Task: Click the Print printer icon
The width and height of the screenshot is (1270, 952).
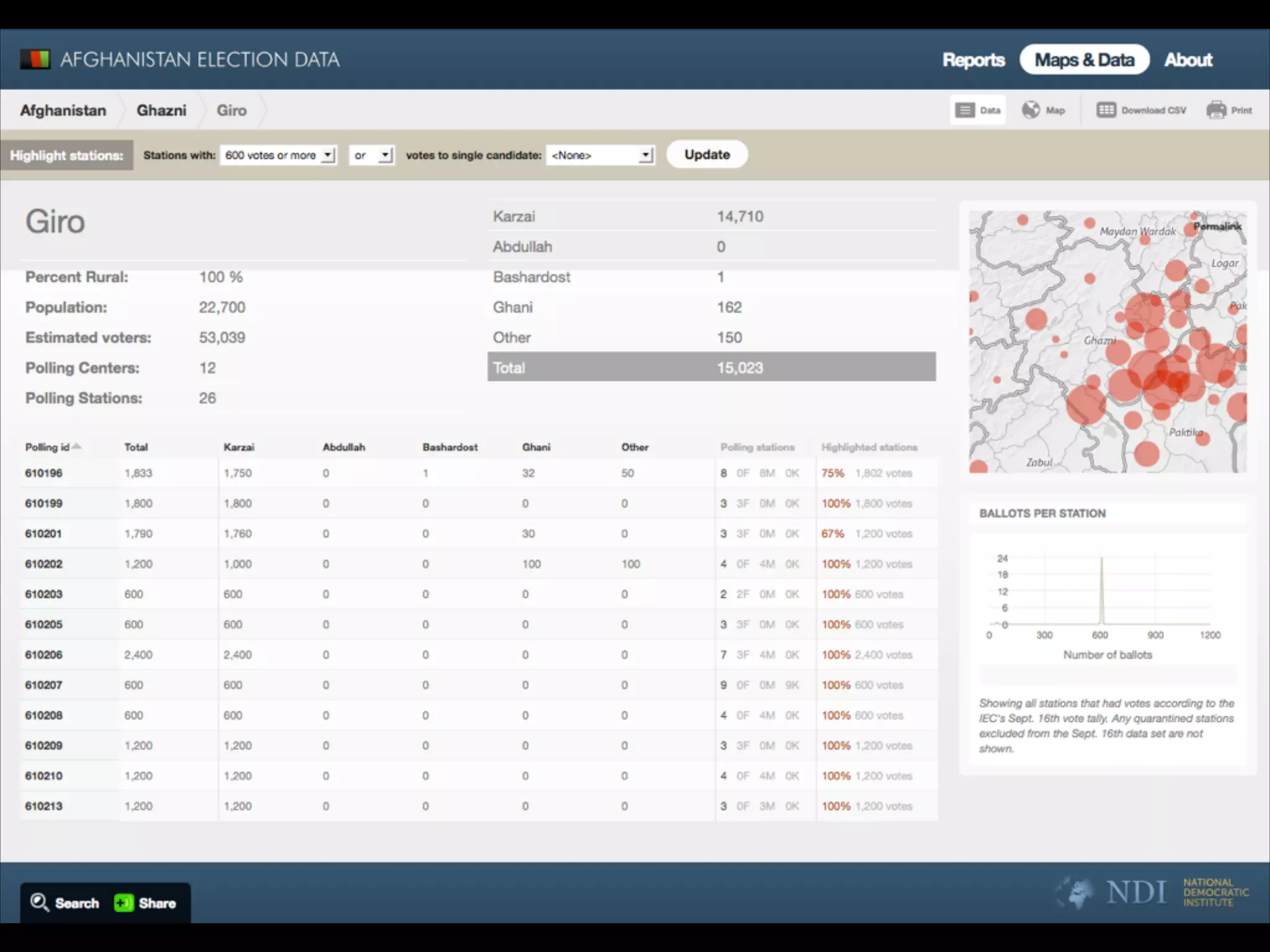Action: pyautogui.click(x=1216, y=110)
